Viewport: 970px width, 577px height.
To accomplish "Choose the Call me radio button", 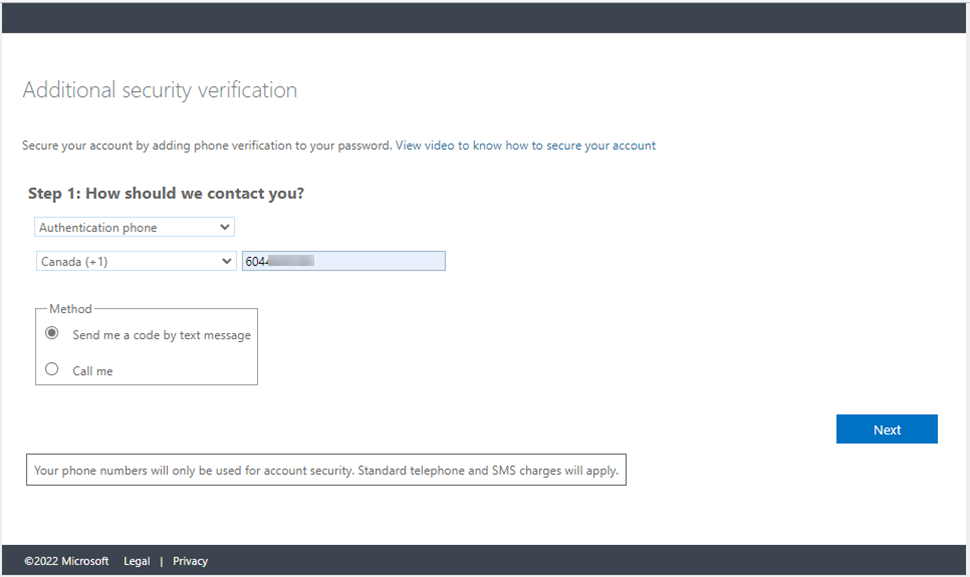I will pos(52,369).
